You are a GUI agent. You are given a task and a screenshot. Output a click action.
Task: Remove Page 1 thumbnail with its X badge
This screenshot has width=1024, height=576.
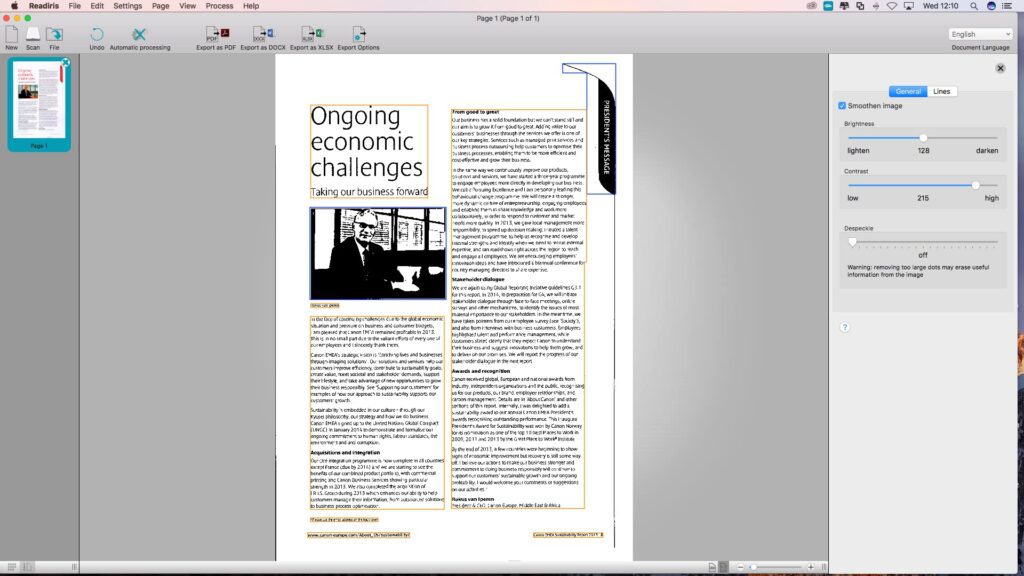[x=65, y=62]
